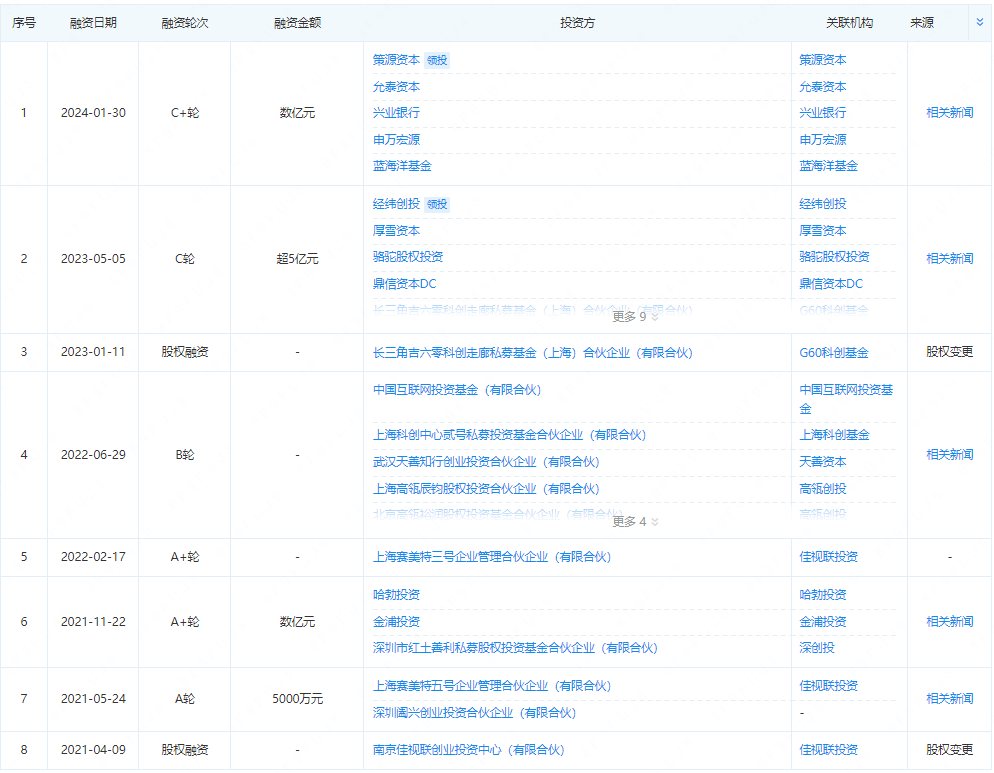Click the 关联机构 column header
This screenshot has height=773, width=994.
[x=849, y=23]
